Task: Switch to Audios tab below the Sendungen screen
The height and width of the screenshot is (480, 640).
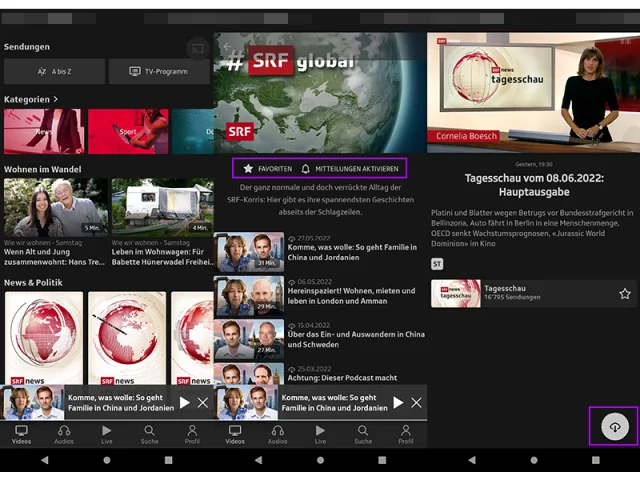Action: click(x=64, y=433)
